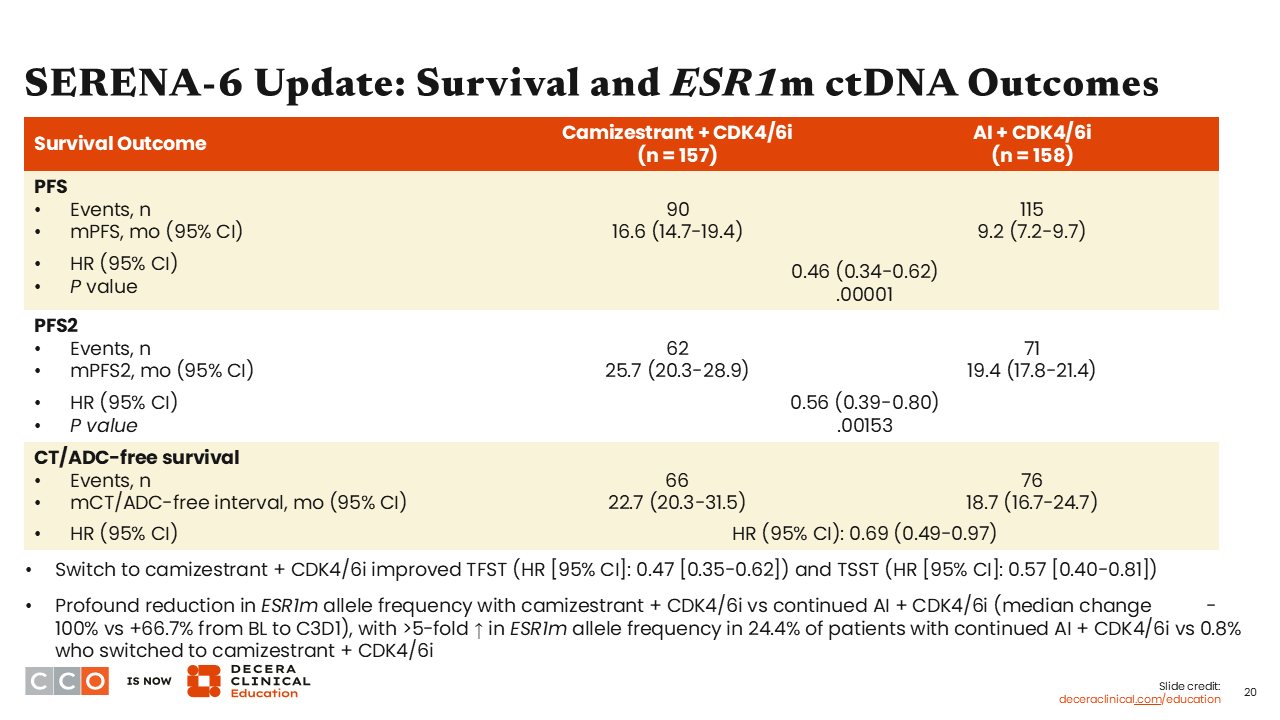Select the PFS2 hazard ratio 0.56 value

click(864, 402)
